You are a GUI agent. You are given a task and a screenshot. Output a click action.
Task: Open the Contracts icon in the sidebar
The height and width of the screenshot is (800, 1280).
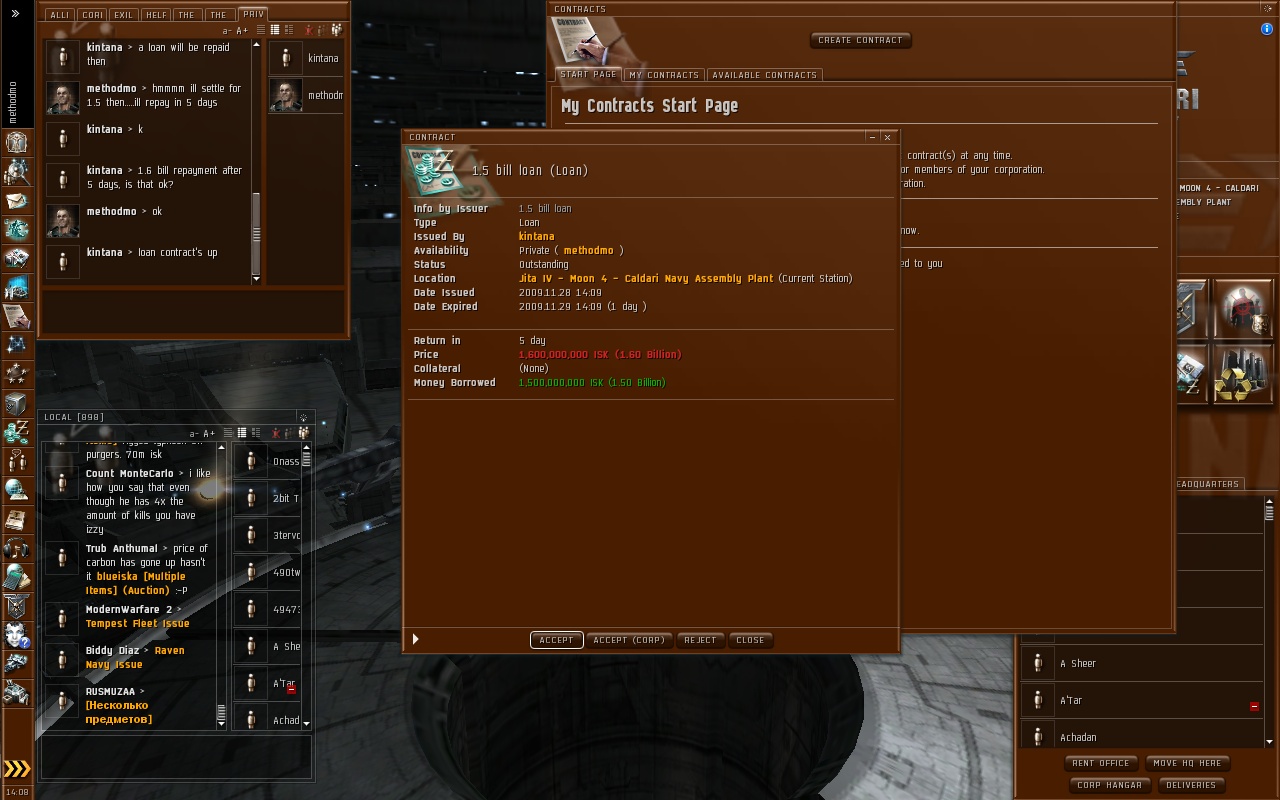tap(16, 316)
